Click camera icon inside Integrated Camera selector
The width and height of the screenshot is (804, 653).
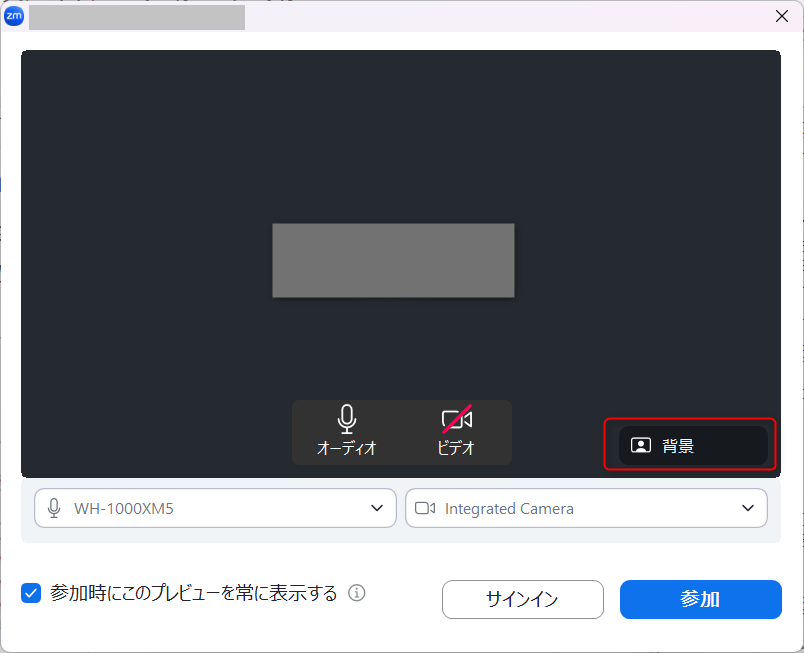coord(425,508)
